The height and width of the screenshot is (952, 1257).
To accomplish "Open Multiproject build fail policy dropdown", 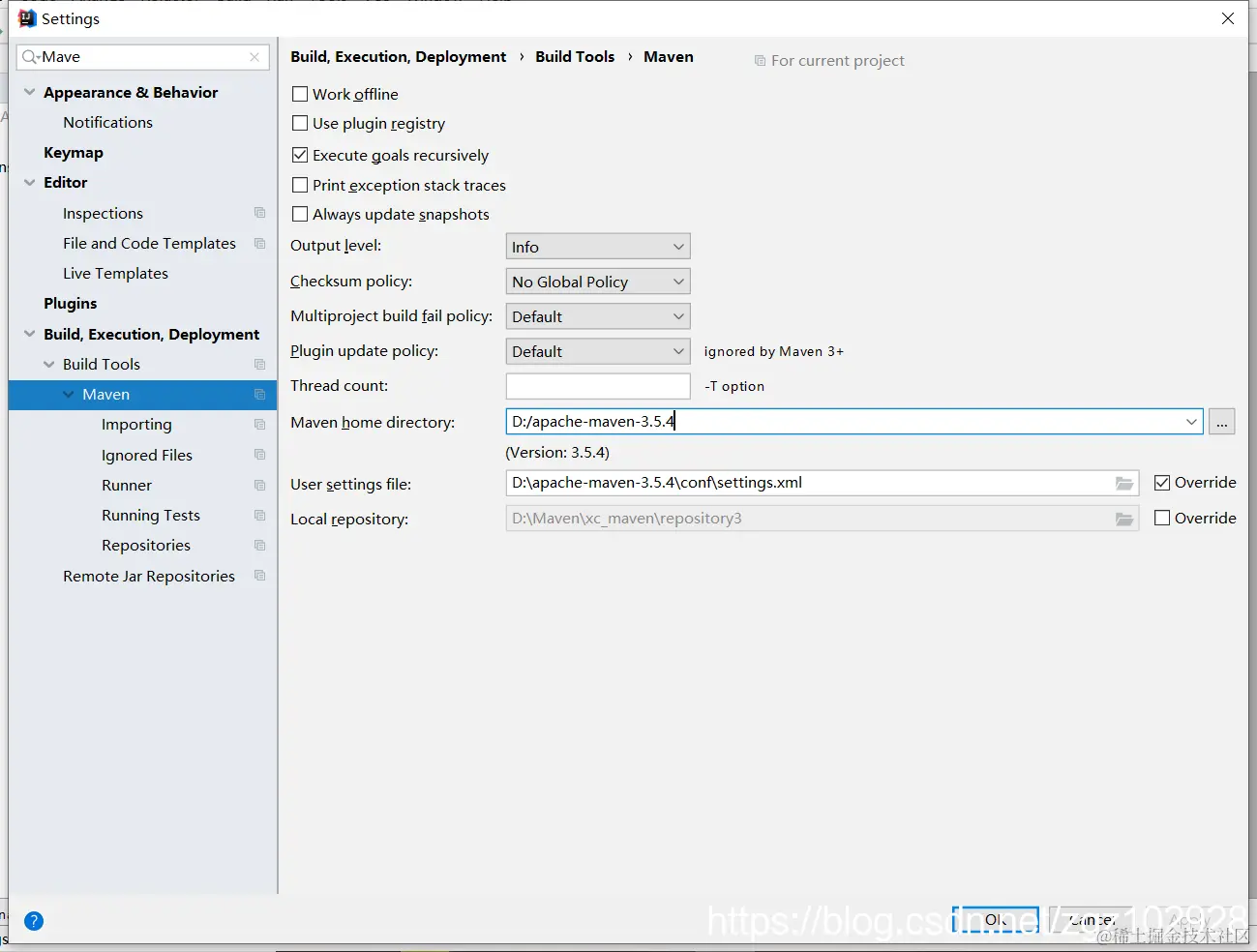I will point(598,316).
